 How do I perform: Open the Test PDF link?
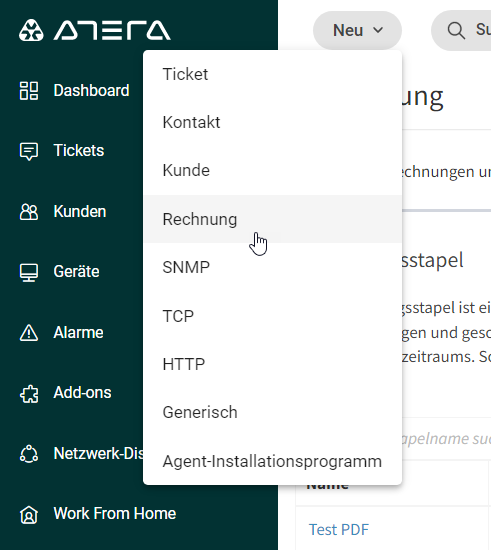tap(339, 530)
